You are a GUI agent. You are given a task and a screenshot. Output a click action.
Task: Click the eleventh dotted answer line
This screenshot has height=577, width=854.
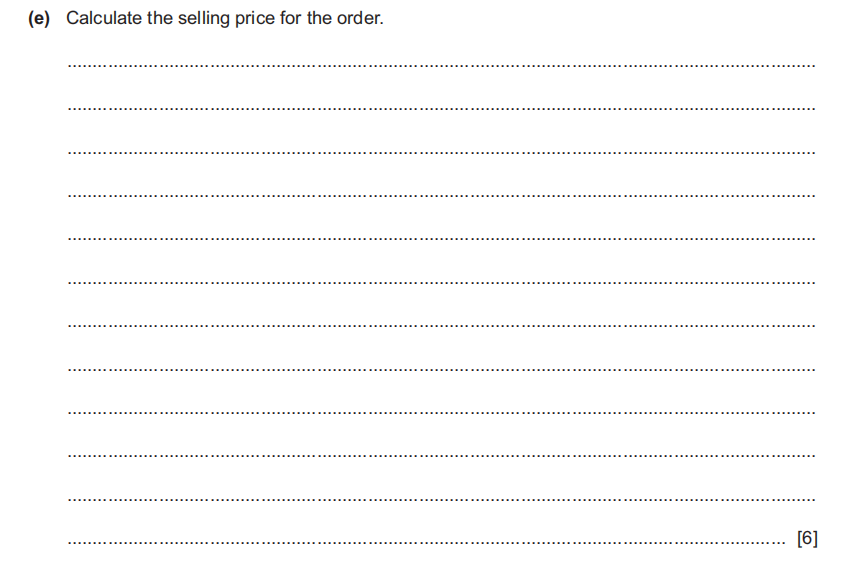pos(440,499)
